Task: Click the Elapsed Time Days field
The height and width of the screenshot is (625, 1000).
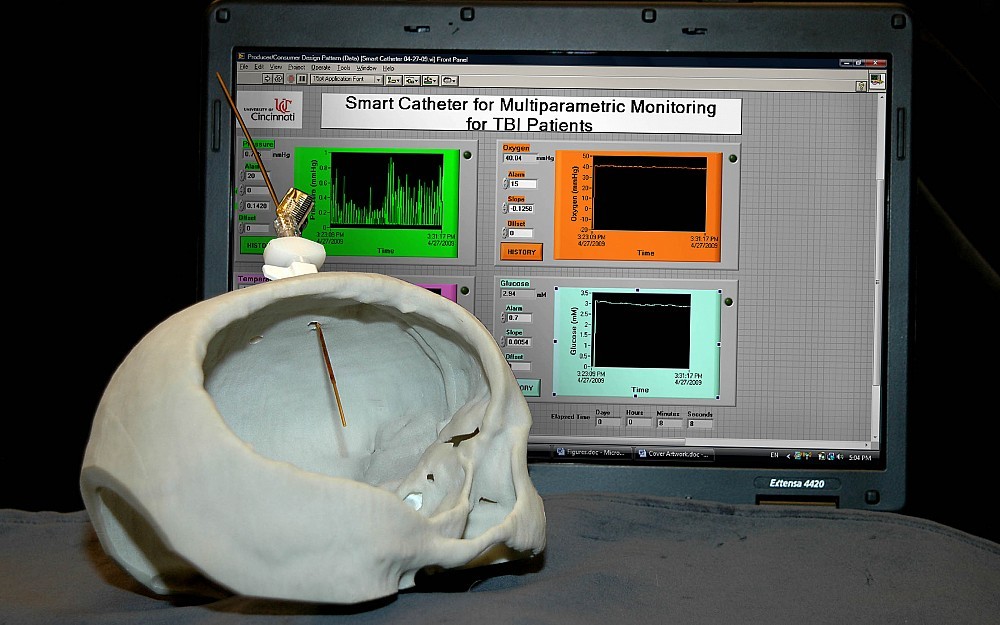Action: pyautogui.click(x=607, y=422)
